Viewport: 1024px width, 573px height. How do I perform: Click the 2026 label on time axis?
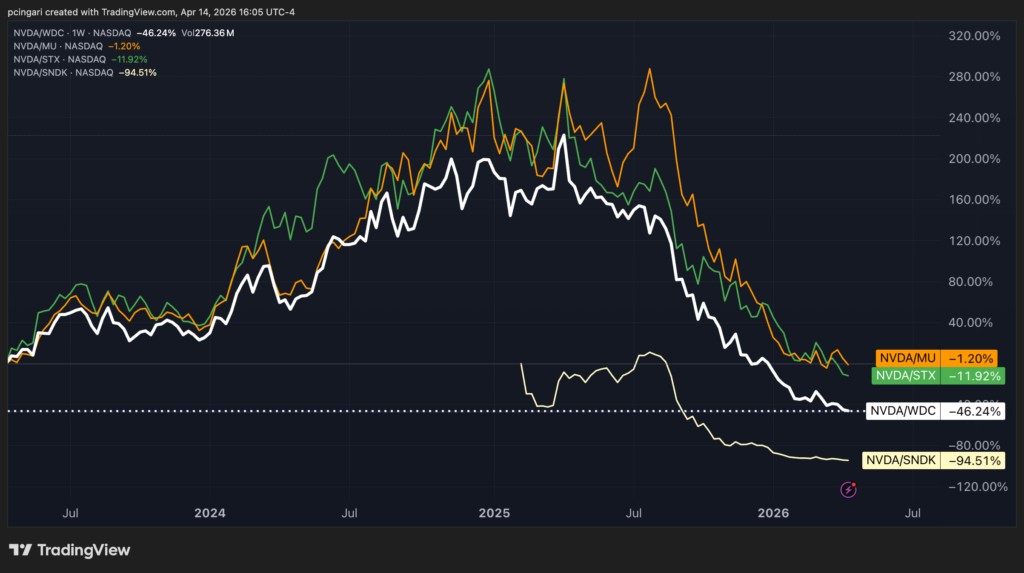pos(773,513)
